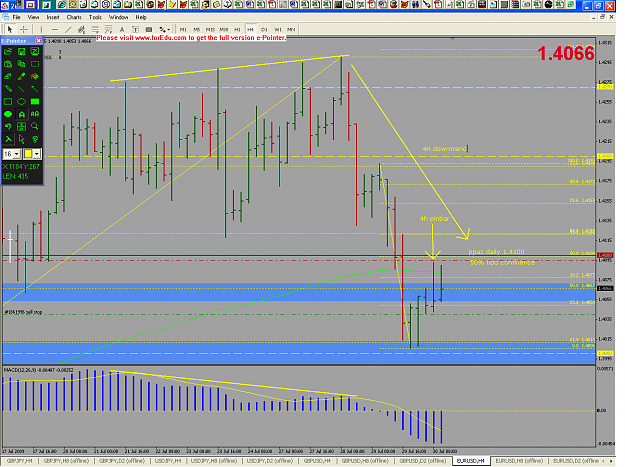Viewport: 625px width, 467px height.
Task: Switch to the GBPJPY,H4 chart tab
Action: pos(20,461)
